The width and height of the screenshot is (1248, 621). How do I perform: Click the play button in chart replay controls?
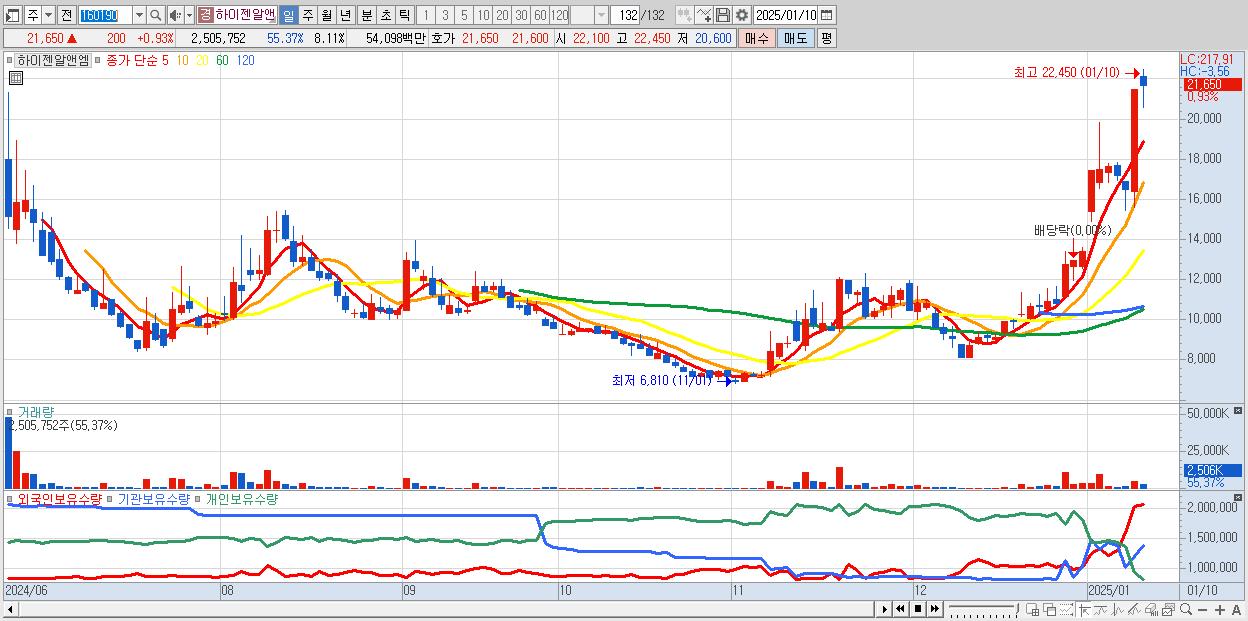[x=885, y=609]
